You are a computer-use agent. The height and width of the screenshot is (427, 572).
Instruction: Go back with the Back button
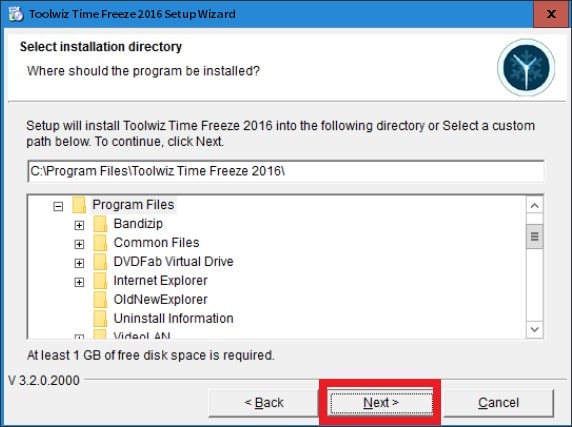[x=263, y=403]
